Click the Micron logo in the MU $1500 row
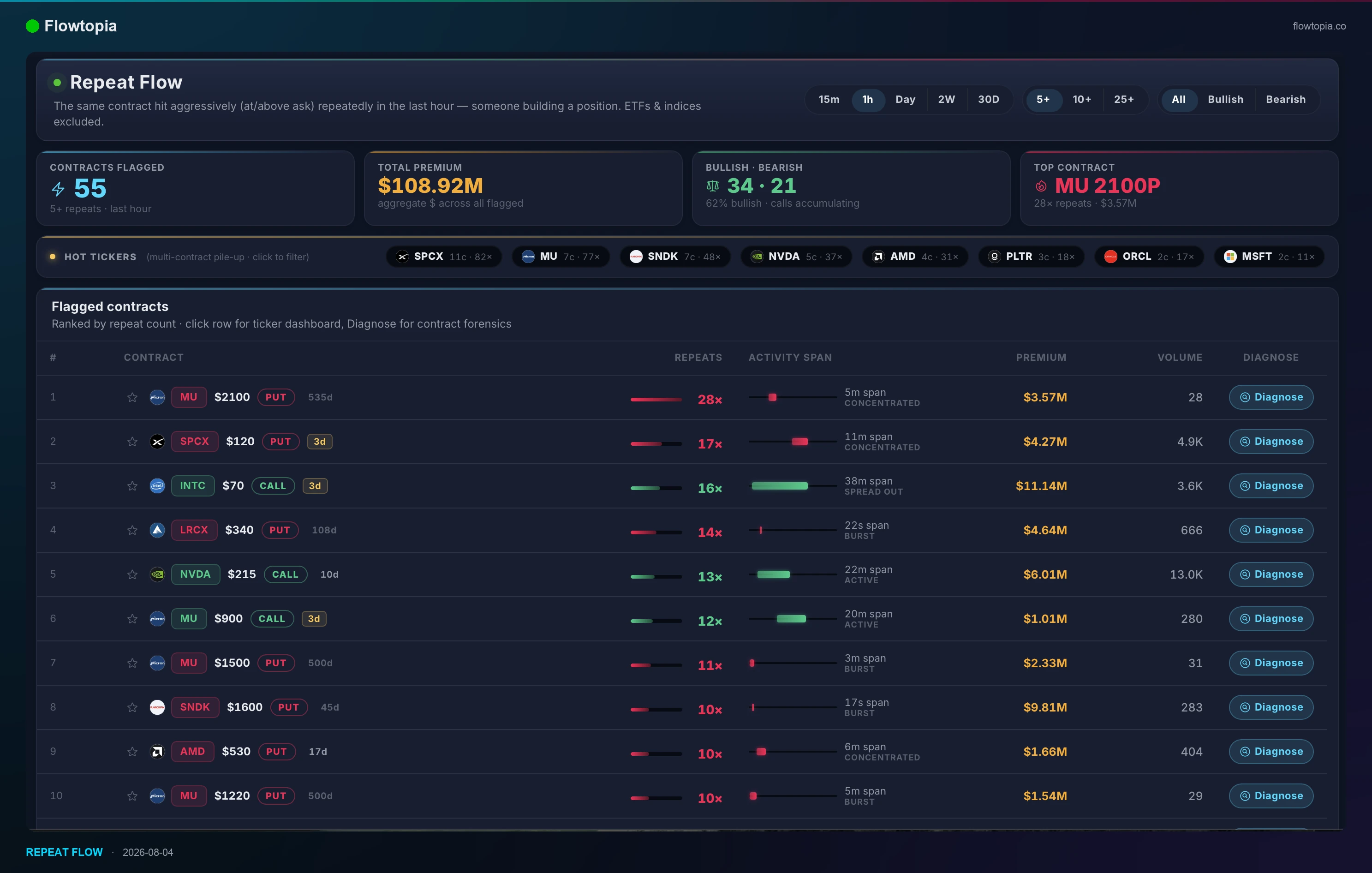 click(x=157, y=663)
